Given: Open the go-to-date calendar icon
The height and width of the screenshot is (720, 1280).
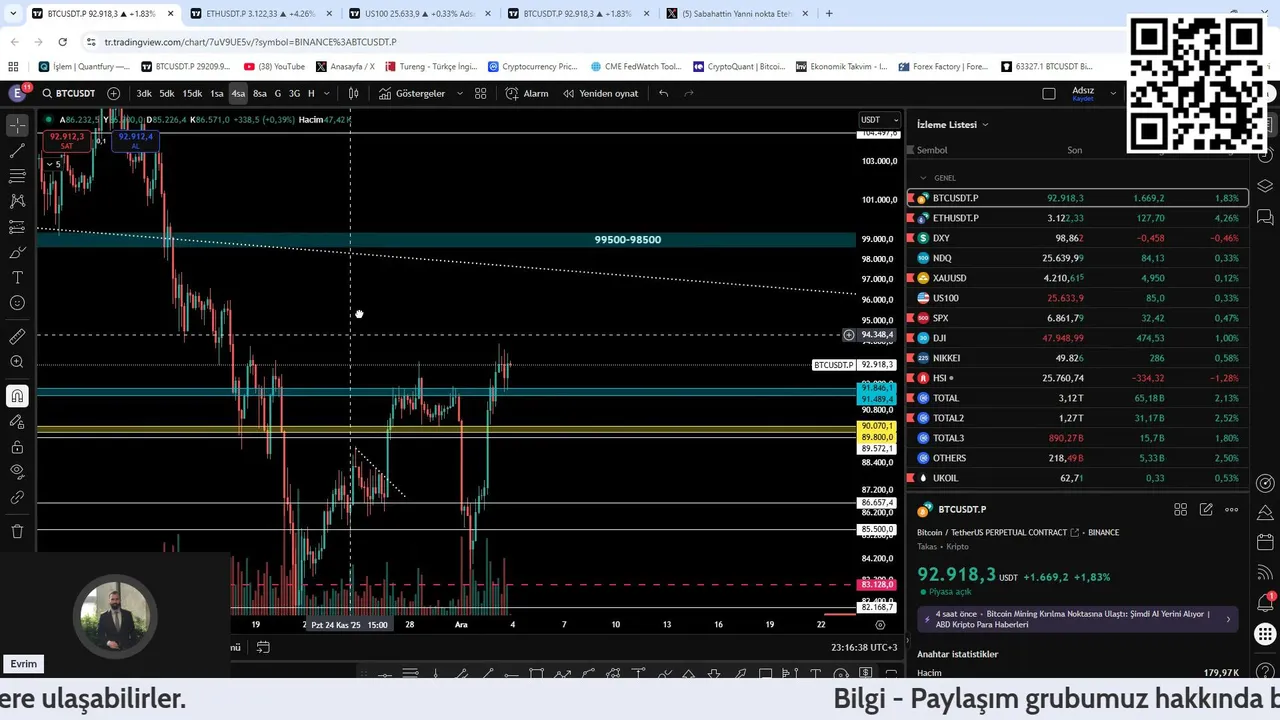Looking at the screenshot, I should tap(263, 647).
